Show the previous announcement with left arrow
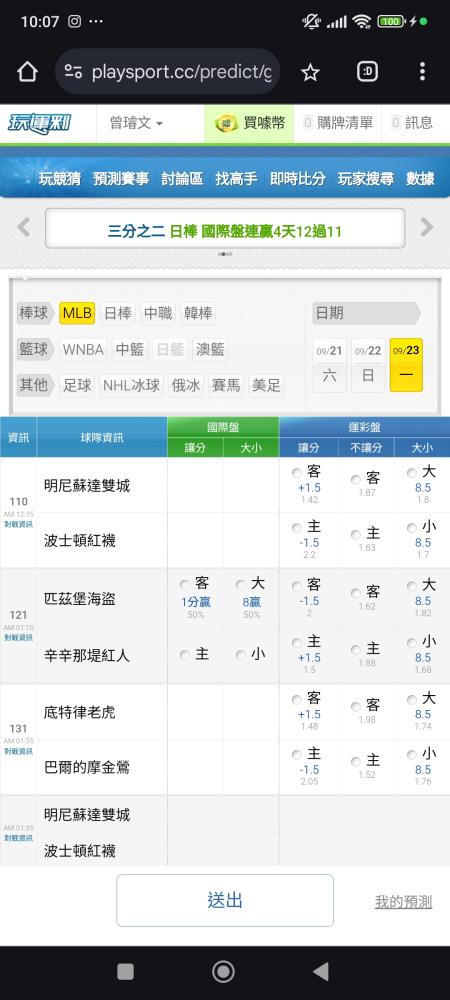Screen dimensions: 450x1000 point(24,226)
